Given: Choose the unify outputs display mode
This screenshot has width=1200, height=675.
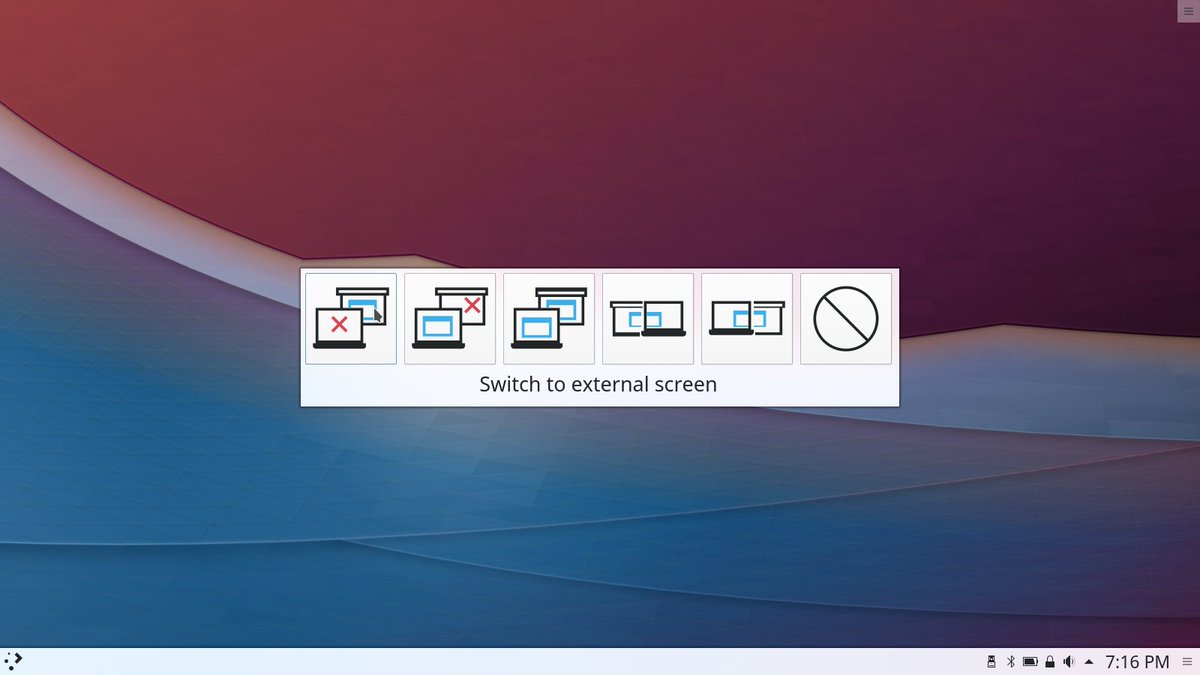Looking at the screenshot, I should pyautogui.click(x=548, y=318).
